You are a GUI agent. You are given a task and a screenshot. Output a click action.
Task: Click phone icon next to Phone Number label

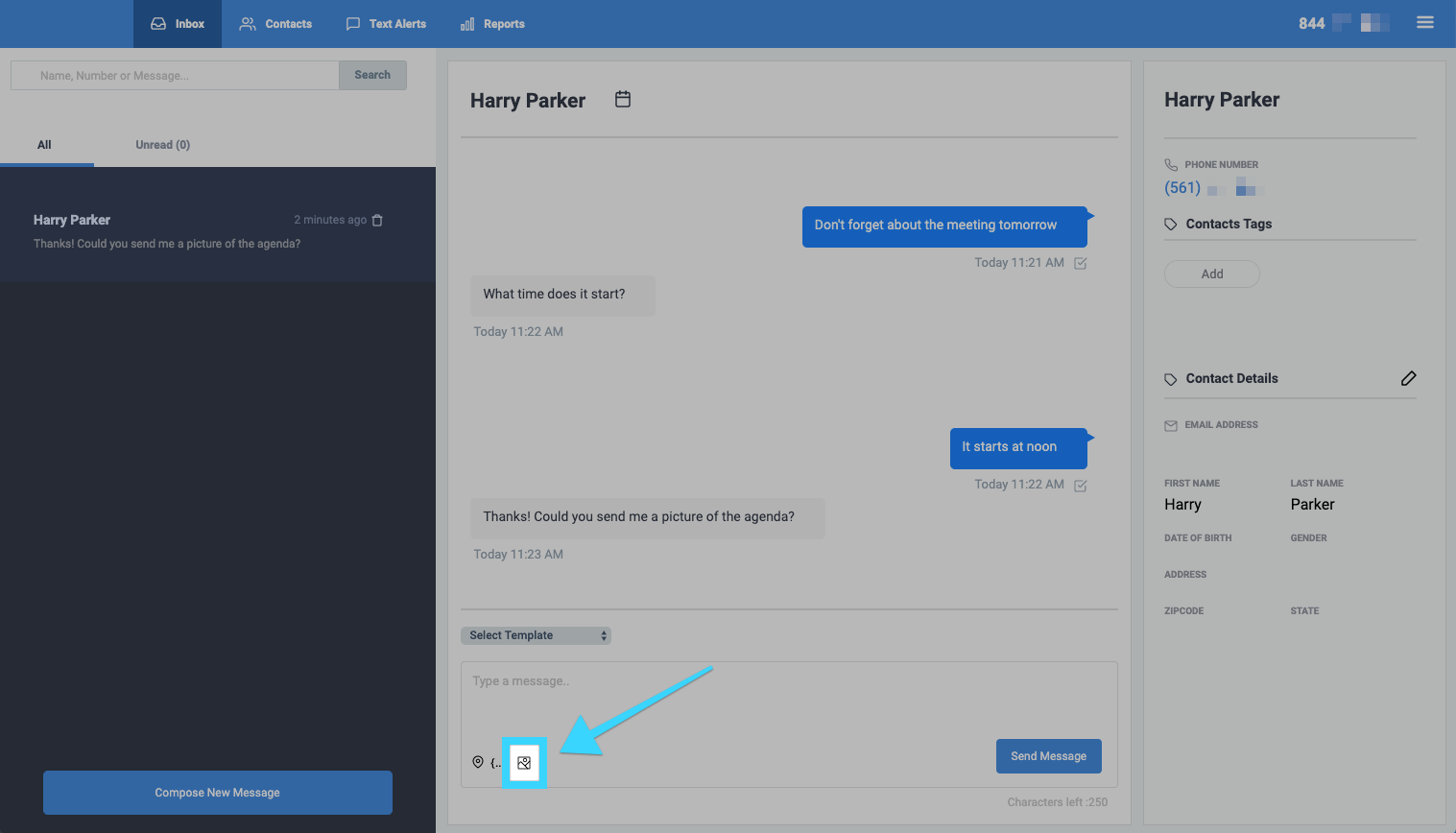point(1171,165)
